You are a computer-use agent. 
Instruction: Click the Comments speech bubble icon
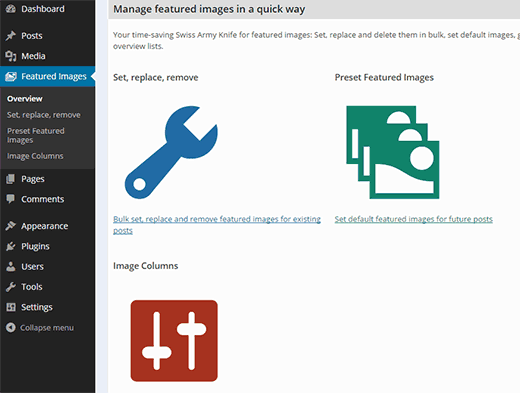click(11, 199)
